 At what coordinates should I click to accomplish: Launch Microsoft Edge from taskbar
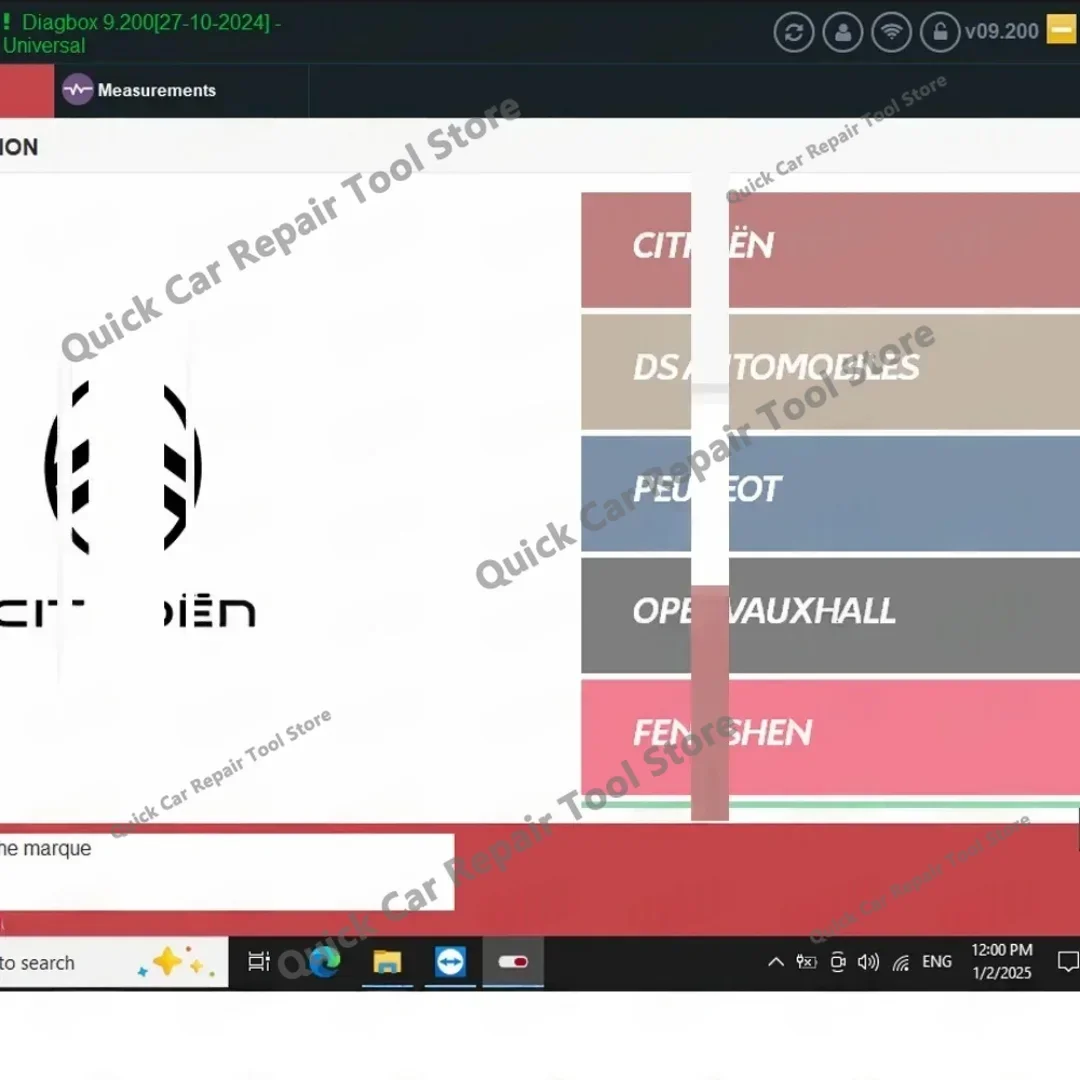[x=324, y=962]
